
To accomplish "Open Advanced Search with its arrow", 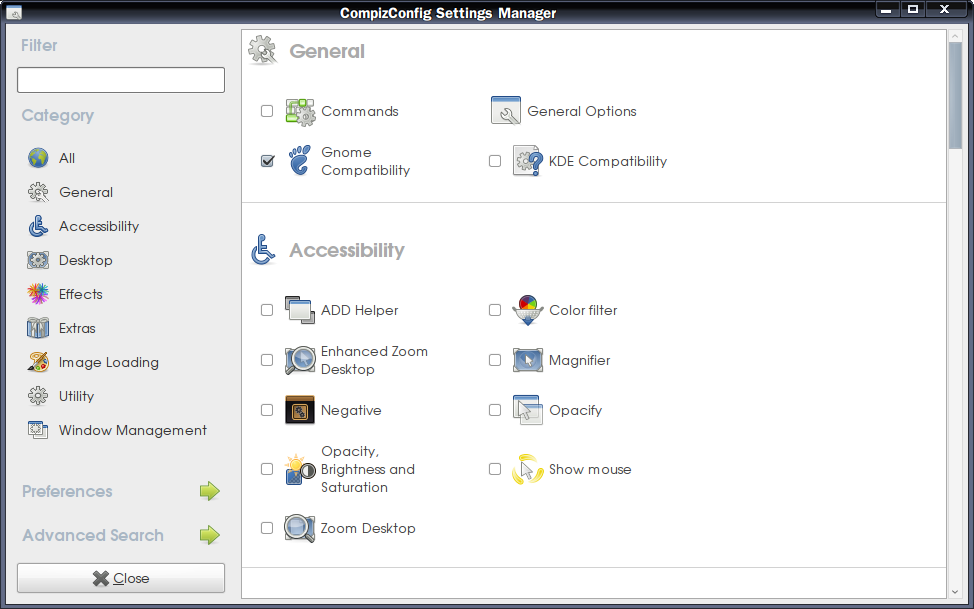I will click(x=210, y=535).
